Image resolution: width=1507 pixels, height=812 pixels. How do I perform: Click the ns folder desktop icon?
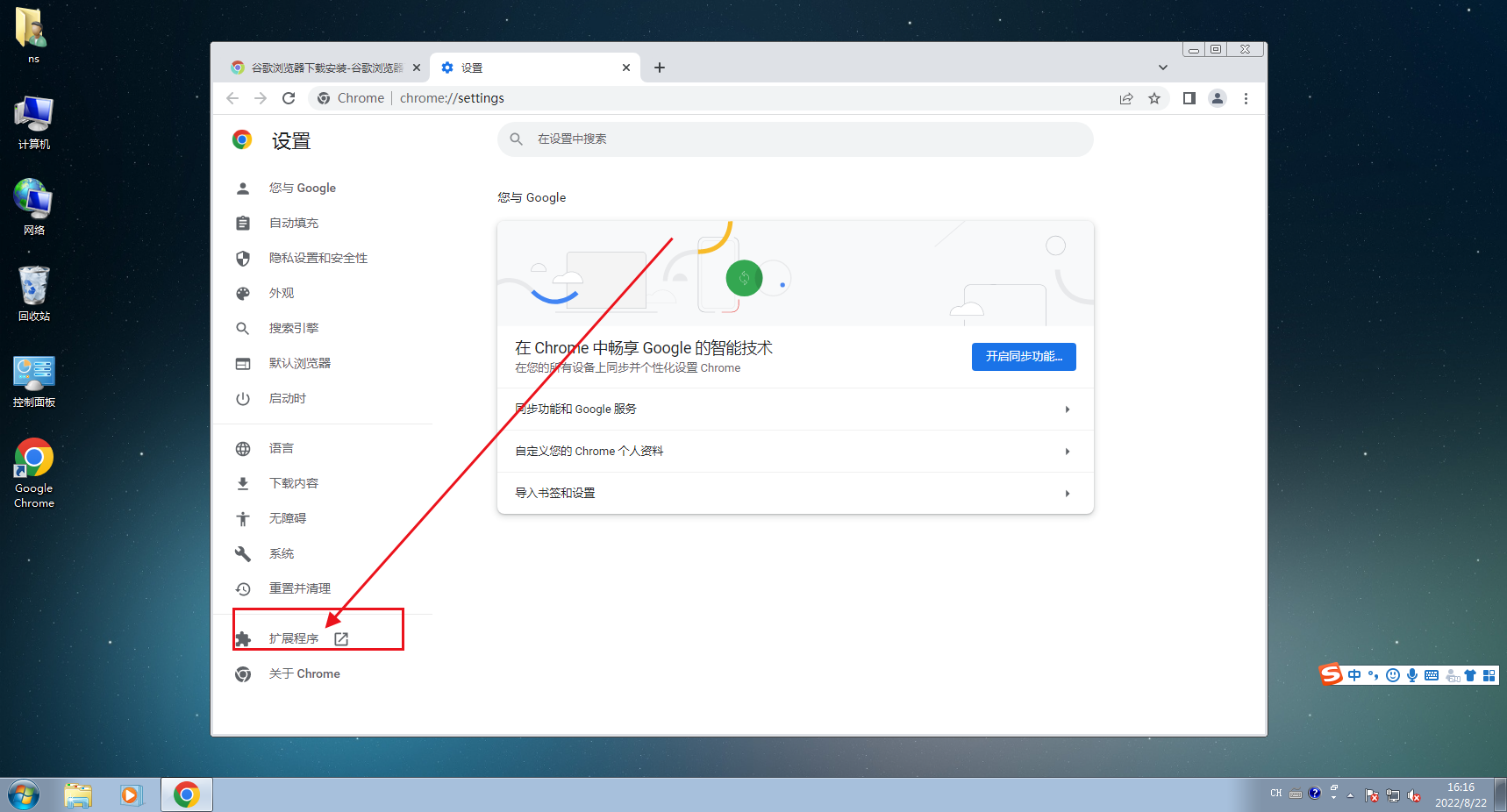coord(33,35)
